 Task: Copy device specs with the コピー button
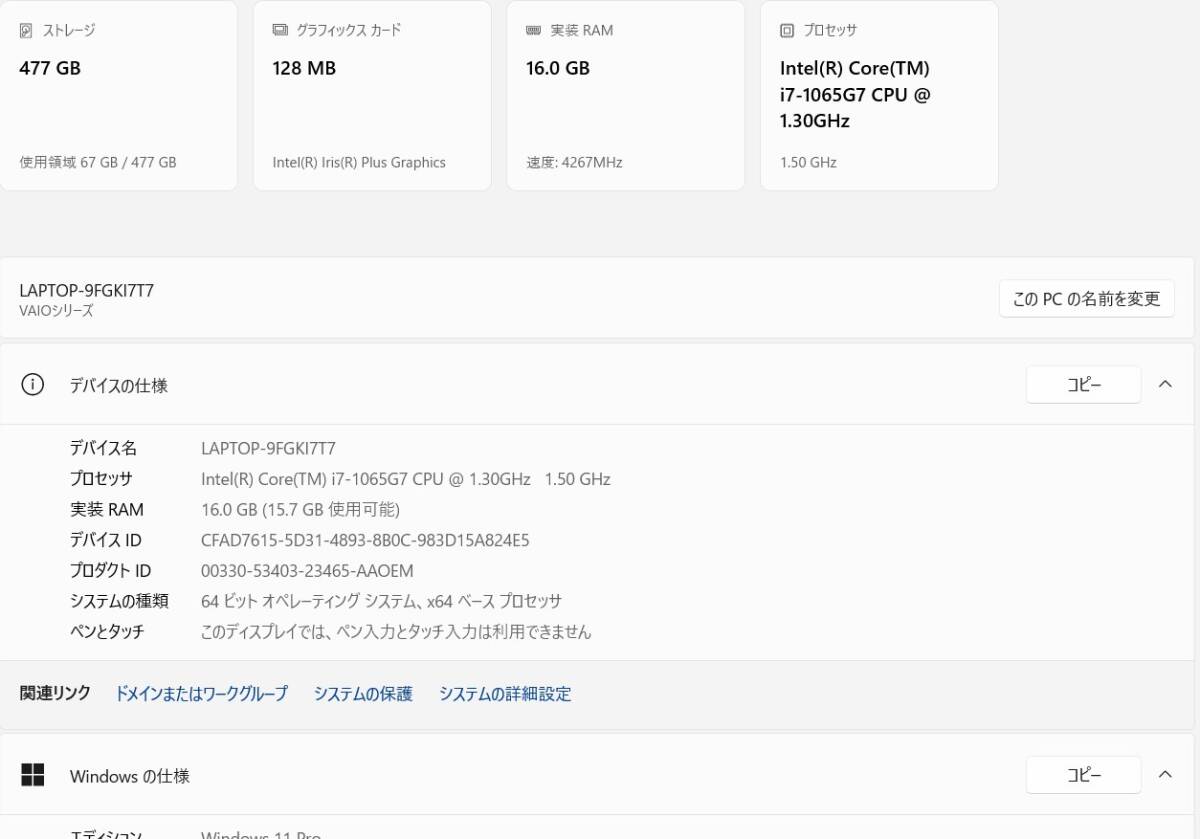pos(1083,384)
